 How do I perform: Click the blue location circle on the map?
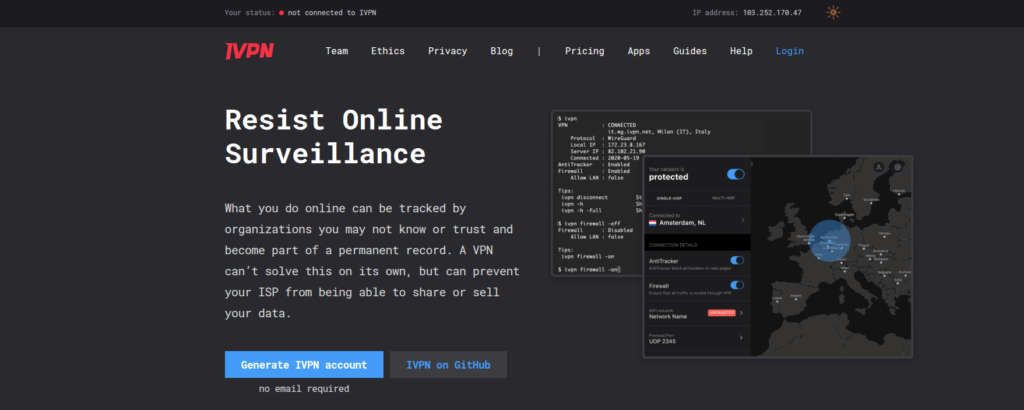pyautogui.click(x=827, y=237)
